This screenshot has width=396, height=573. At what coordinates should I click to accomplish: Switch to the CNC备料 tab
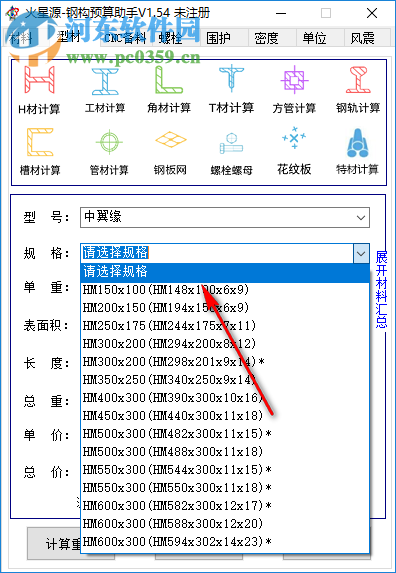click(125, 38)
